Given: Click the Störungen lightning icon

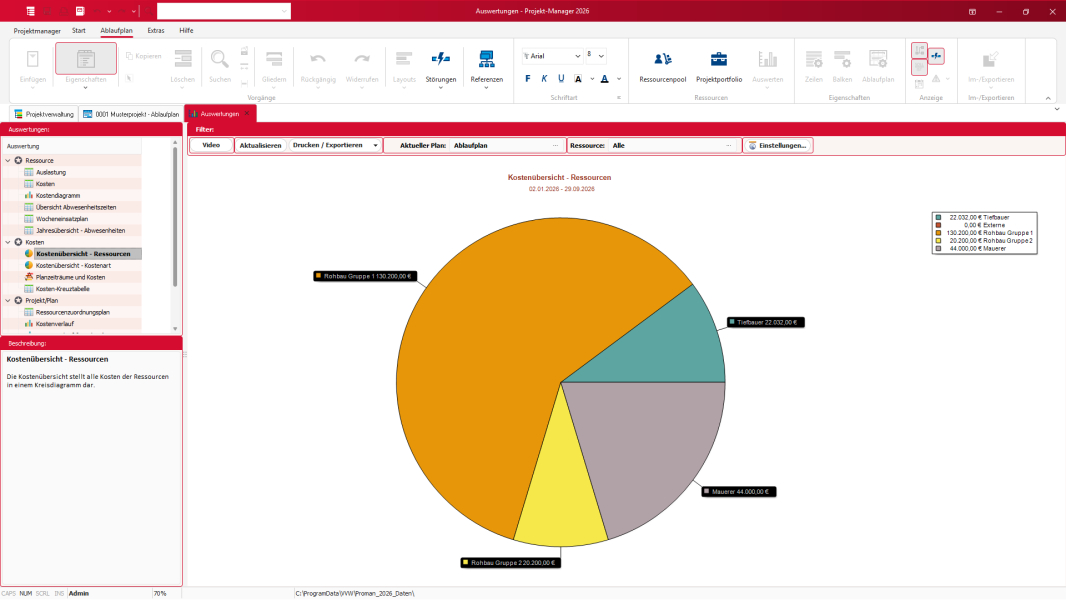Looking at the screenshot, I should (x=440, y=59).
